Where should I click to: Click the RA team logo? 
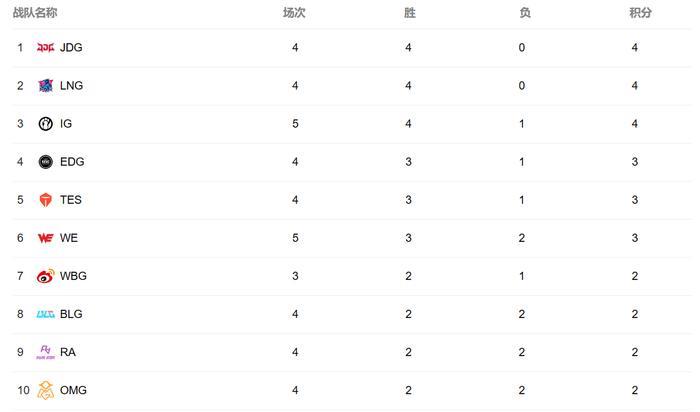pos(46,352)
